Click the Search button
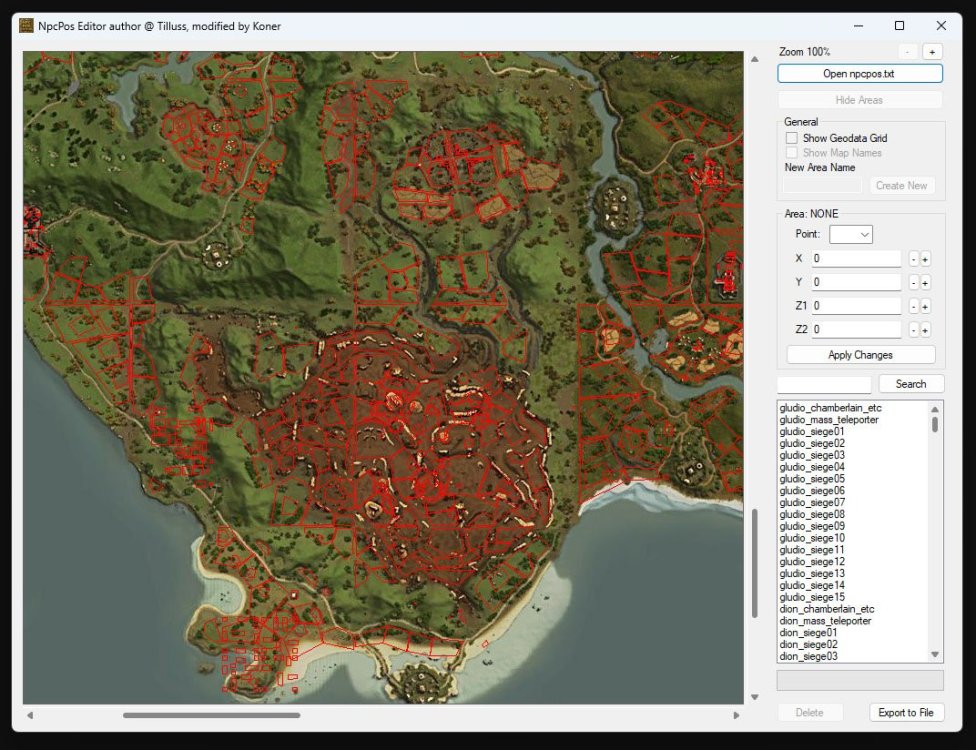The height and width of the screenshot is (750, 976). pos(911,384)
